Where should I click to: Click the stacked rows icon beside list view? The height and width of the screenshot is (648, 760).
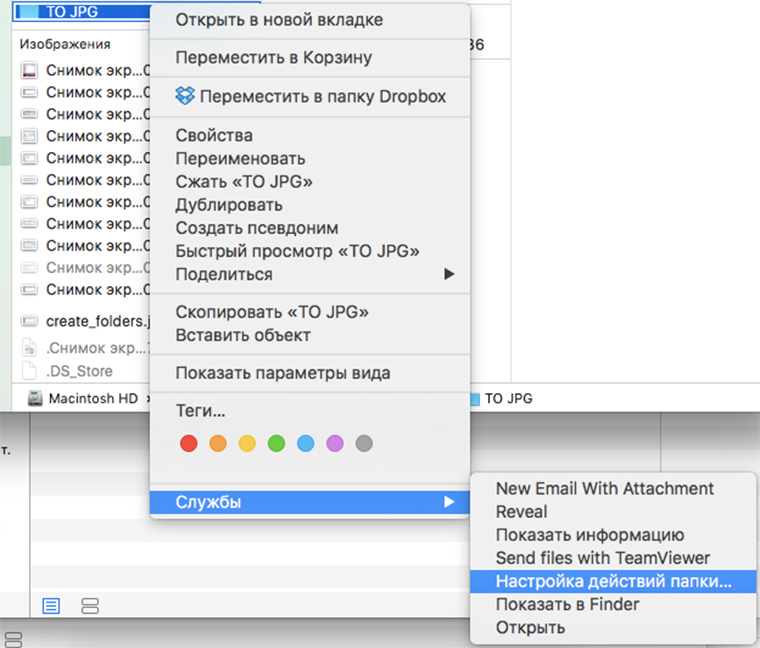tap(90, 606)
